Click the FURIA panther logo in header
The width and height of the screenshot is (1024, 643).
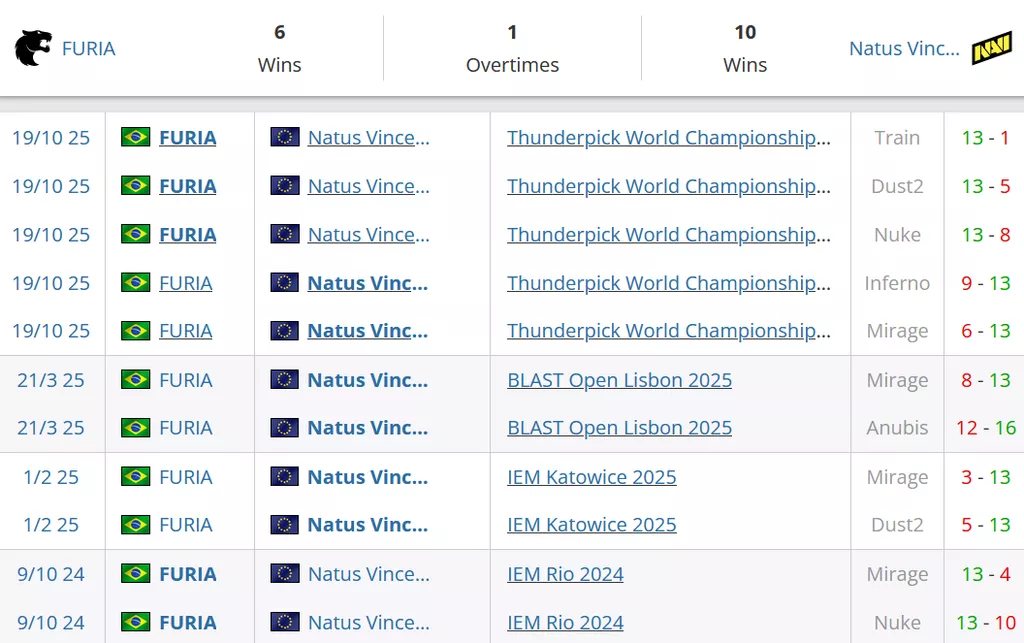[33, 48]
